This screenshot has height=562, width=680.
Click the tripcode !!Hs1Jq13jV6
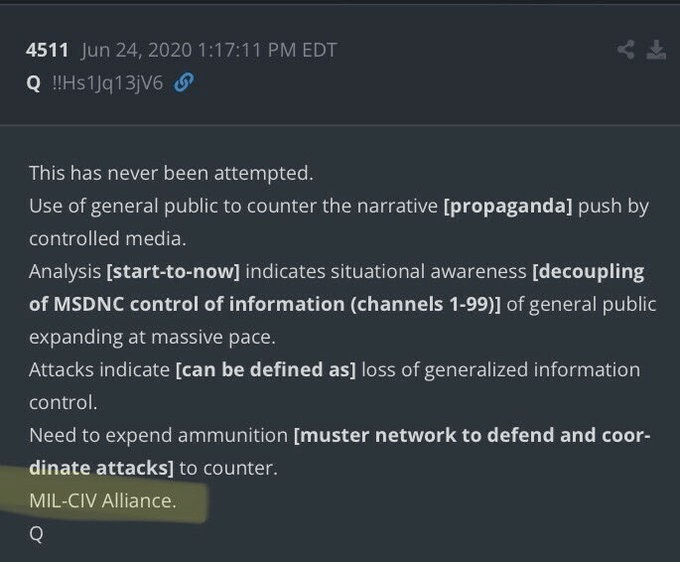(x=107, y=84)
